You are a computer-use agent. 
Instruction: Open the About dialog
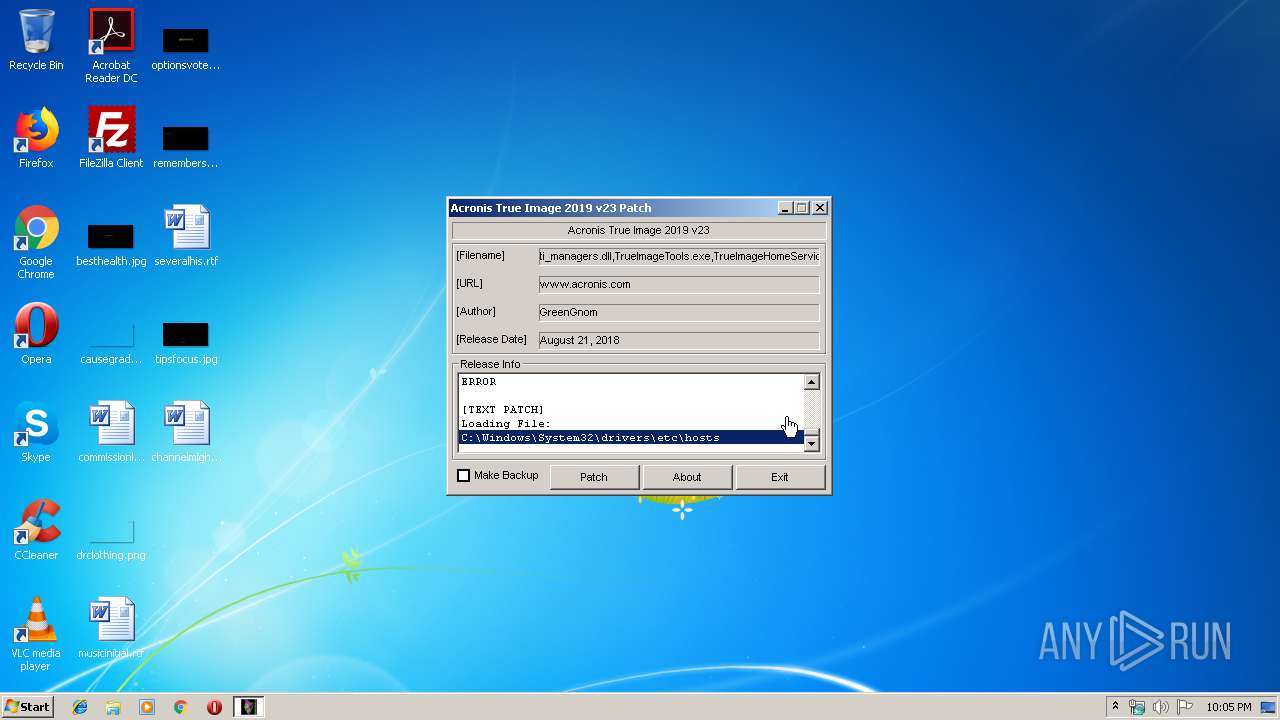coord(687,477)
